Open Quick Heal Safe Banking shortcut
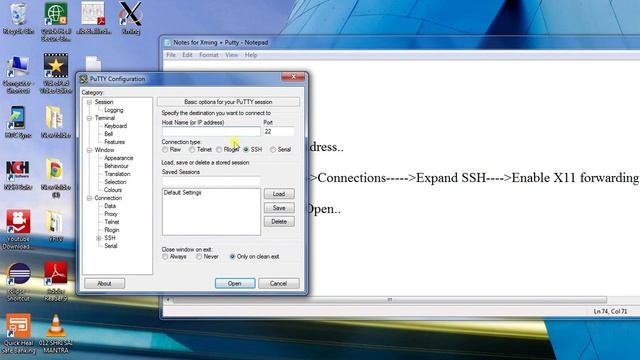 point(18,334)
